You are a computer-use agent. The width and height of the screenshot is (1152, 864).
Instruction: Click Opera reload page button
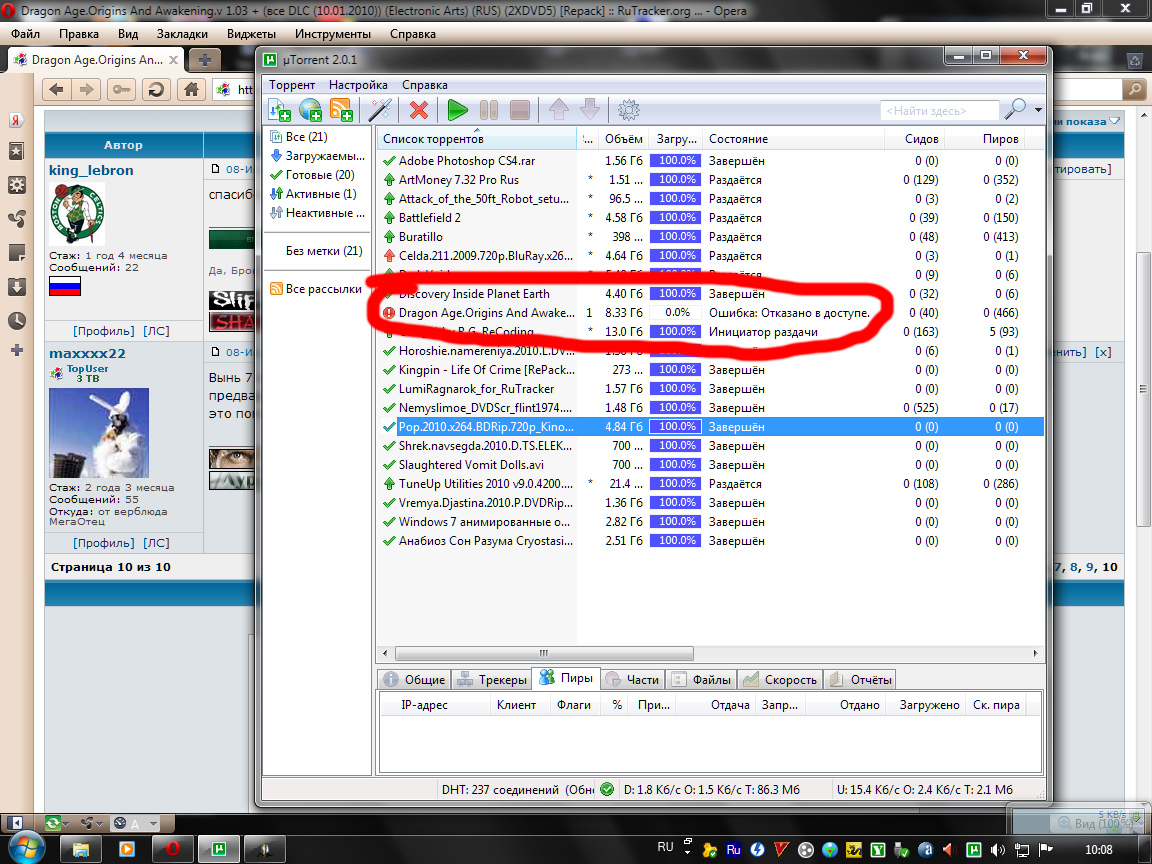pyautogui.click(x=156, y=90)
